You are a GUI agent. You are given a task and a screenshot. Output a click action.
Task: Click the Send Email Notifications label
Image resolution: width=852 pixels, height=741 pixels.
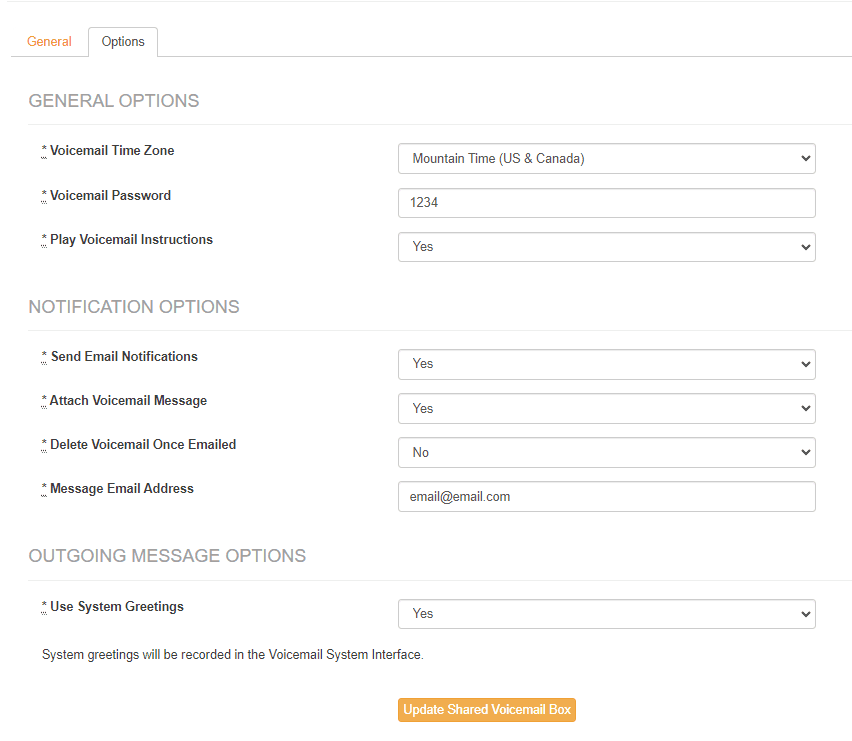[120, 356]
